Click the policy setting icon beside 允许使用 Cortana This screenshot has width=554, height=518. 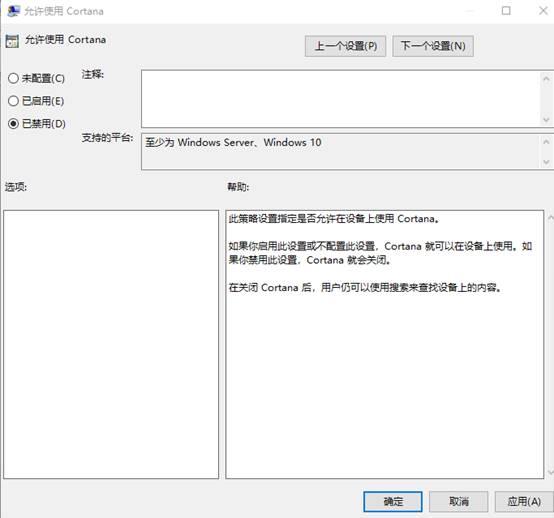[x=12, y=41]
